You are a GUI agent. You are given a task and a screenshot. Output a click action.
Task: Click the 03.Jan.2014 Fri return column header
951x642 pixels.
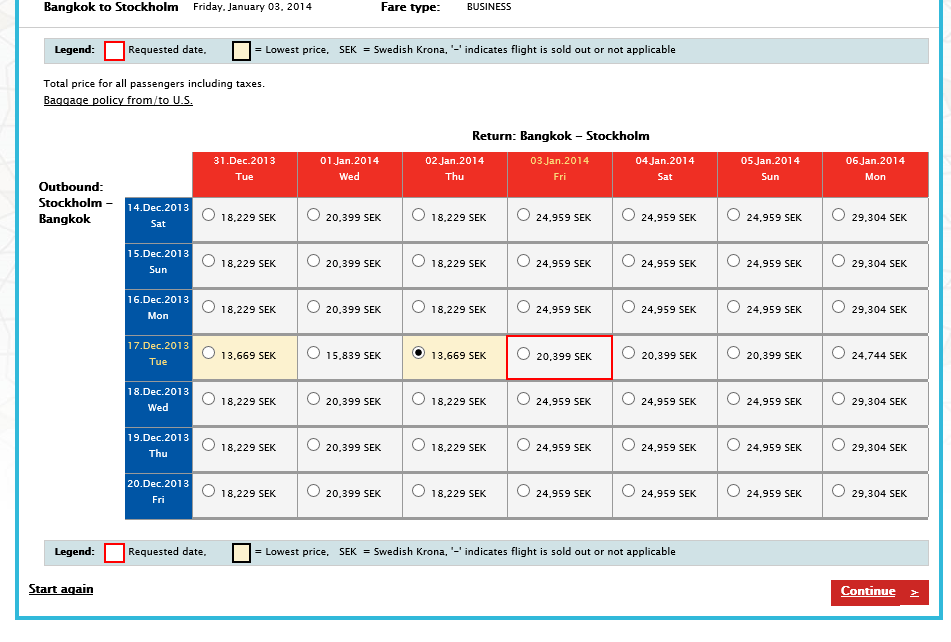click(560, 168)
